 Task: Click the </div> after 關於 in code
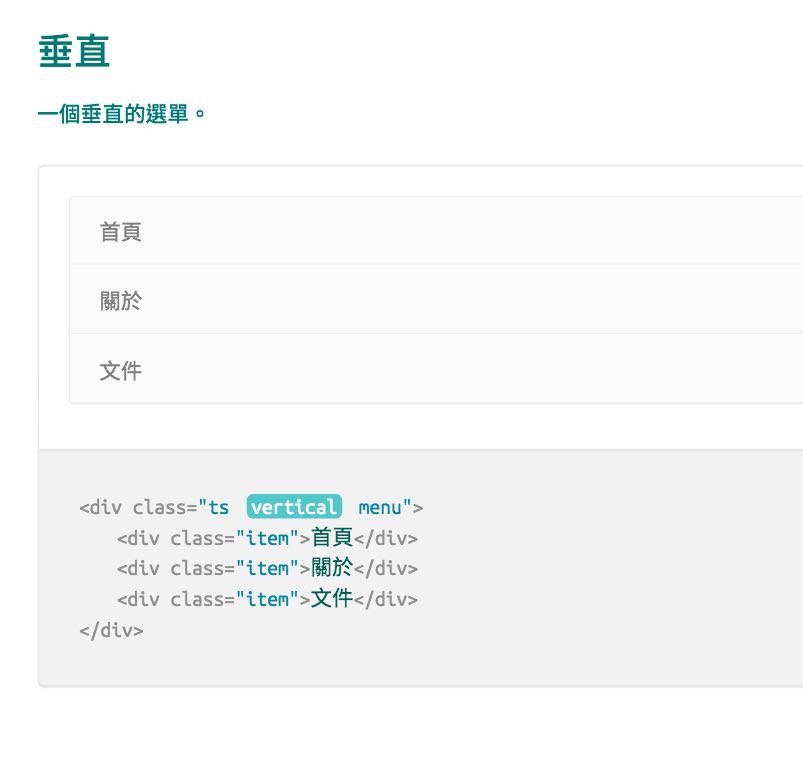click(x=386, y=568)
